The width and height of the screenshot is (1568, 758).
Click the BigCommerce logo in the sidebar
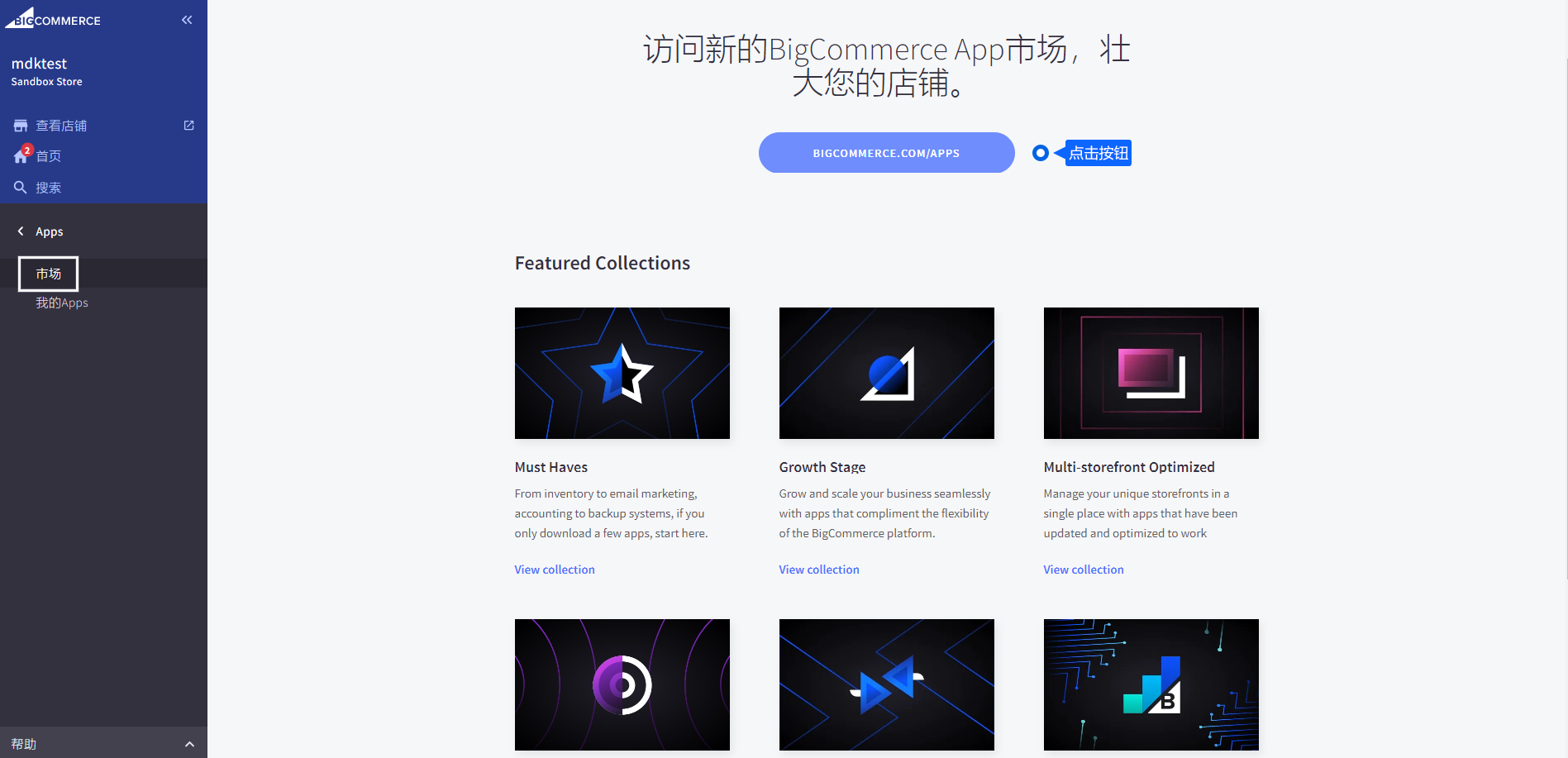(x=53, y=18)
